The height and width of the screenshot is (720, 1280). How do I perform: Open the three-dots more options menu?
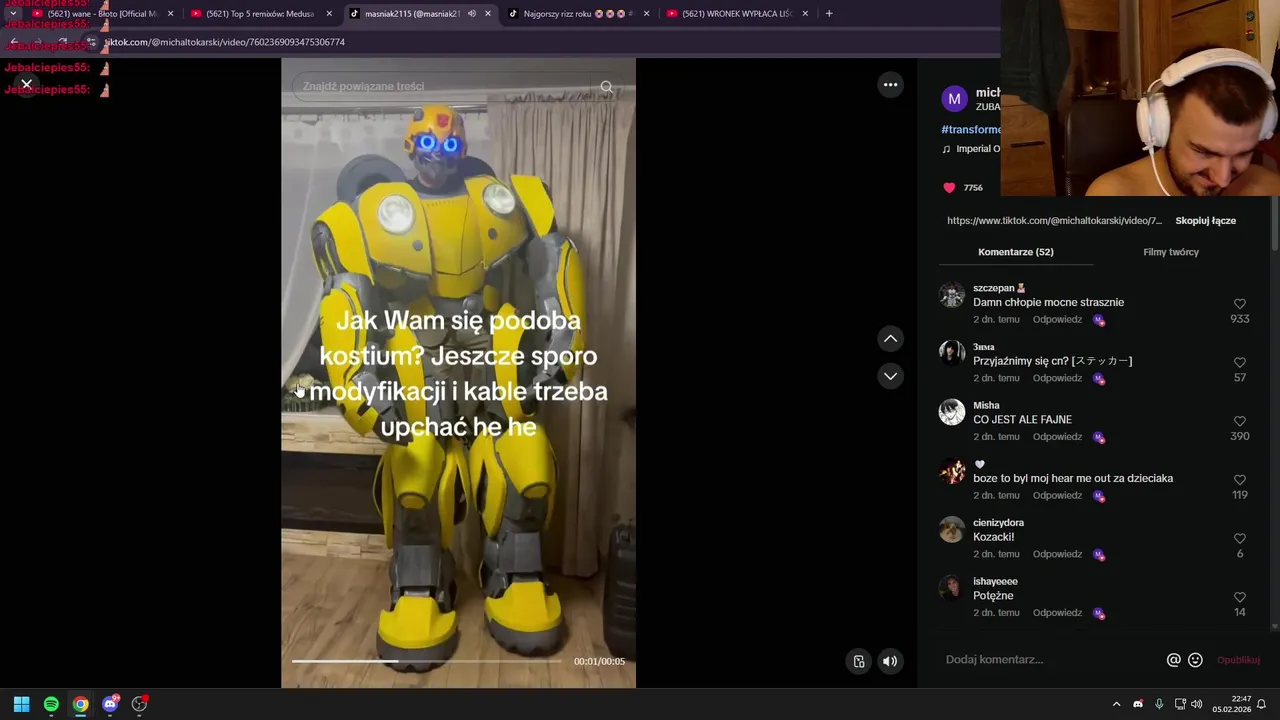890,85
